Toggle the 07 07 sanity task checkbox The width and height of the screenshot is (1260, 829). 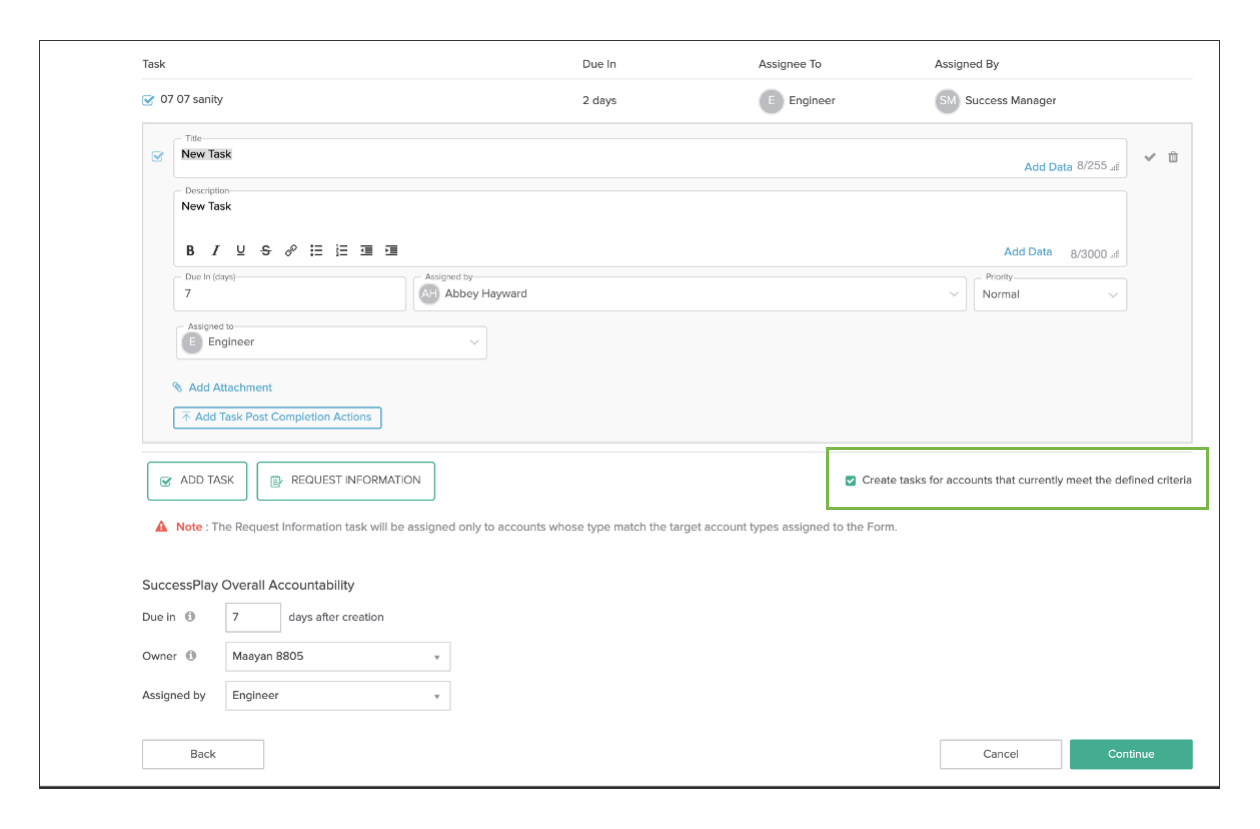pyautogui.click(x=148, y=100)
